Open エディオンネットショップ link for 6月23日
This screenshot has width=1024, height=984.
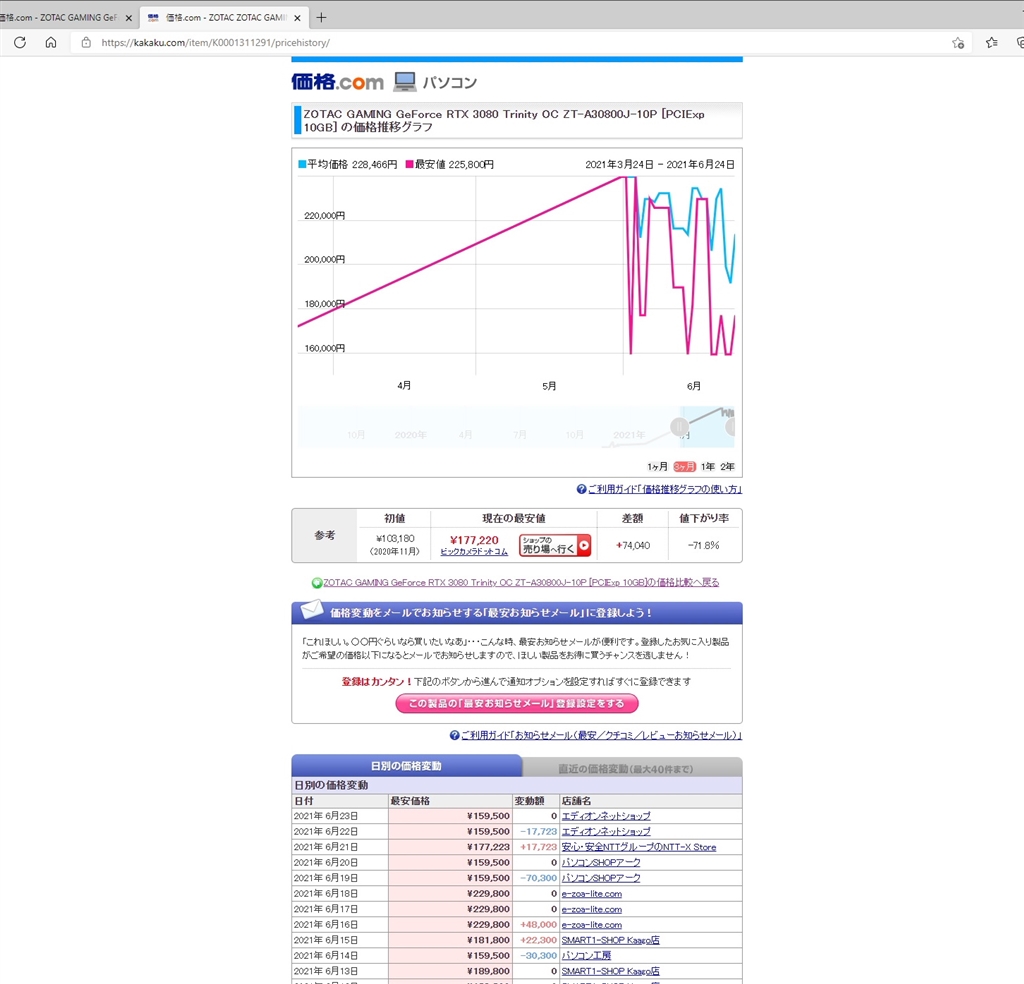[x=605, y=816]
